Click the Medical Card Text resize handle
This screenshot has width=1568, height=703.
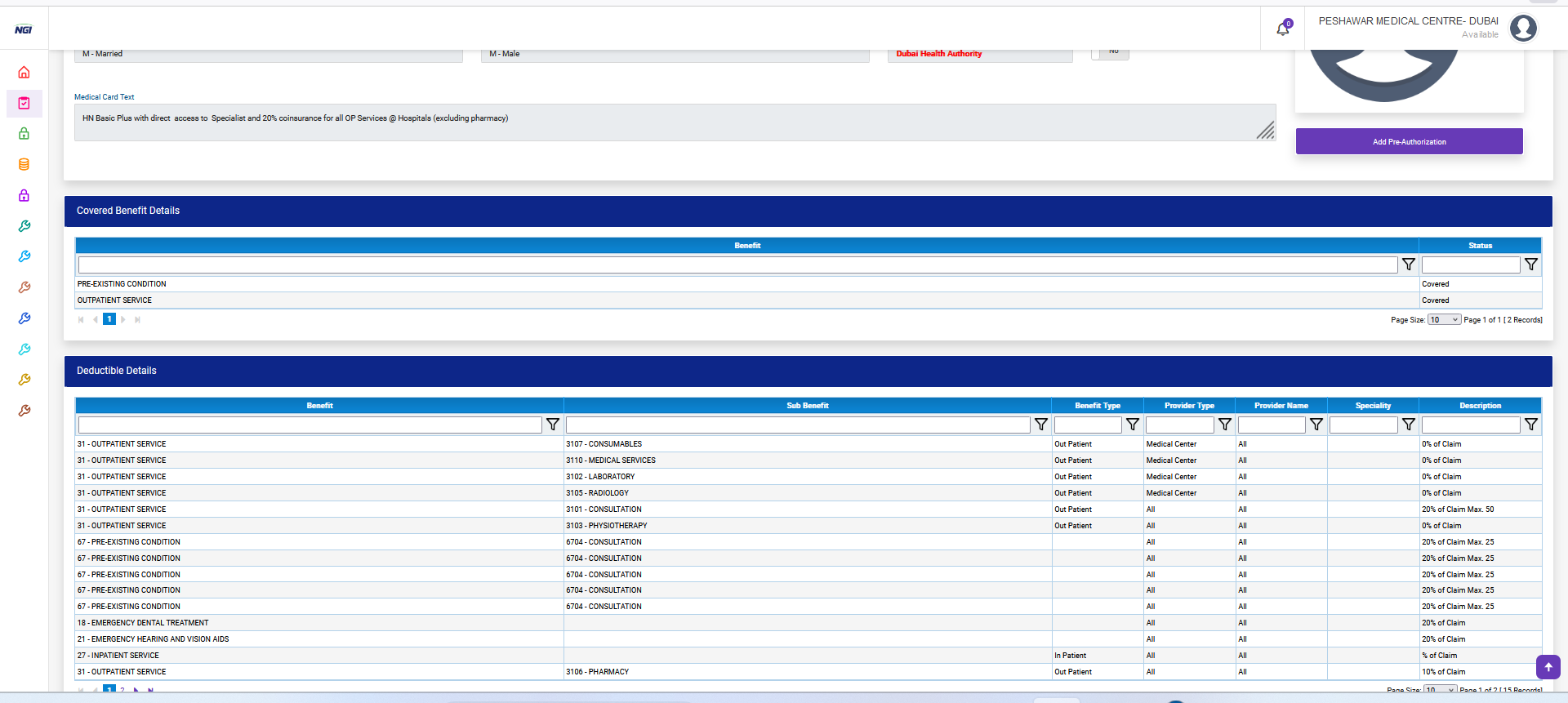pos(1265,131)
